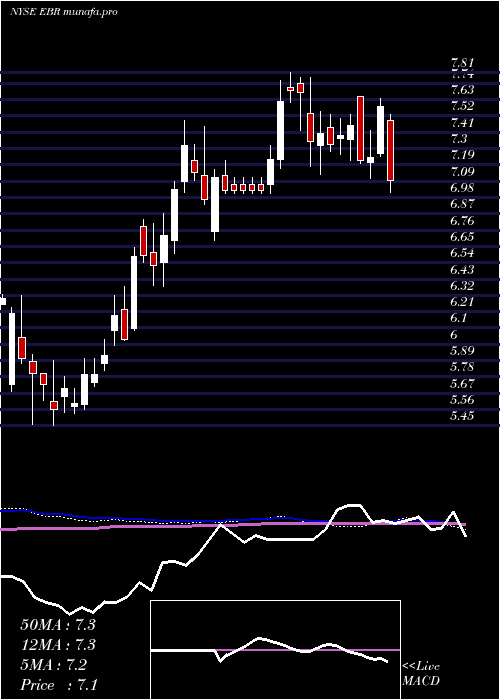The image size is (500, 700).
Task: Select the 6.1 price axis label
Action: 459,319
